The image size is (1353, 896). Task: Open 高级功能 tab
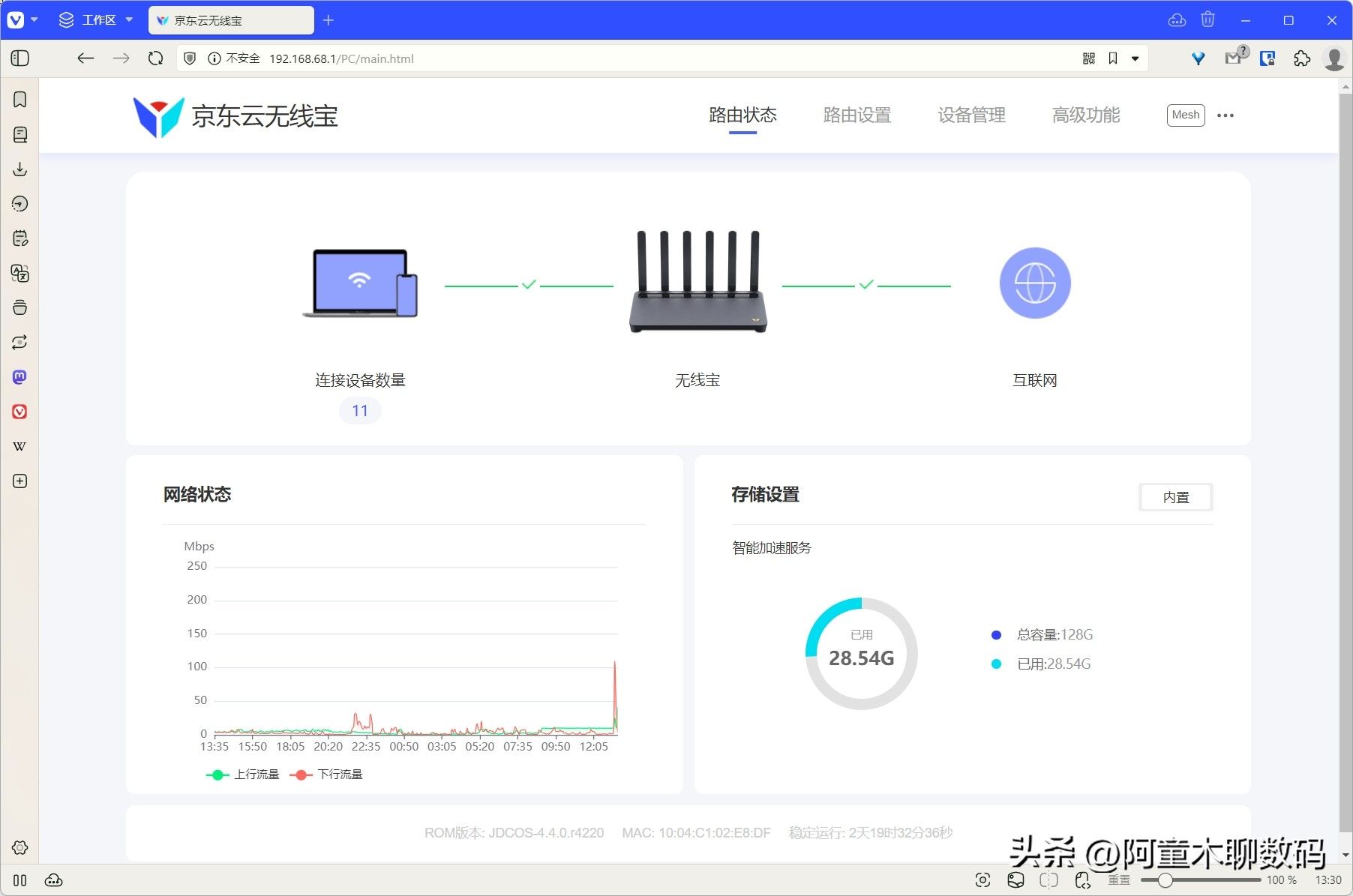coord(1086,115)
